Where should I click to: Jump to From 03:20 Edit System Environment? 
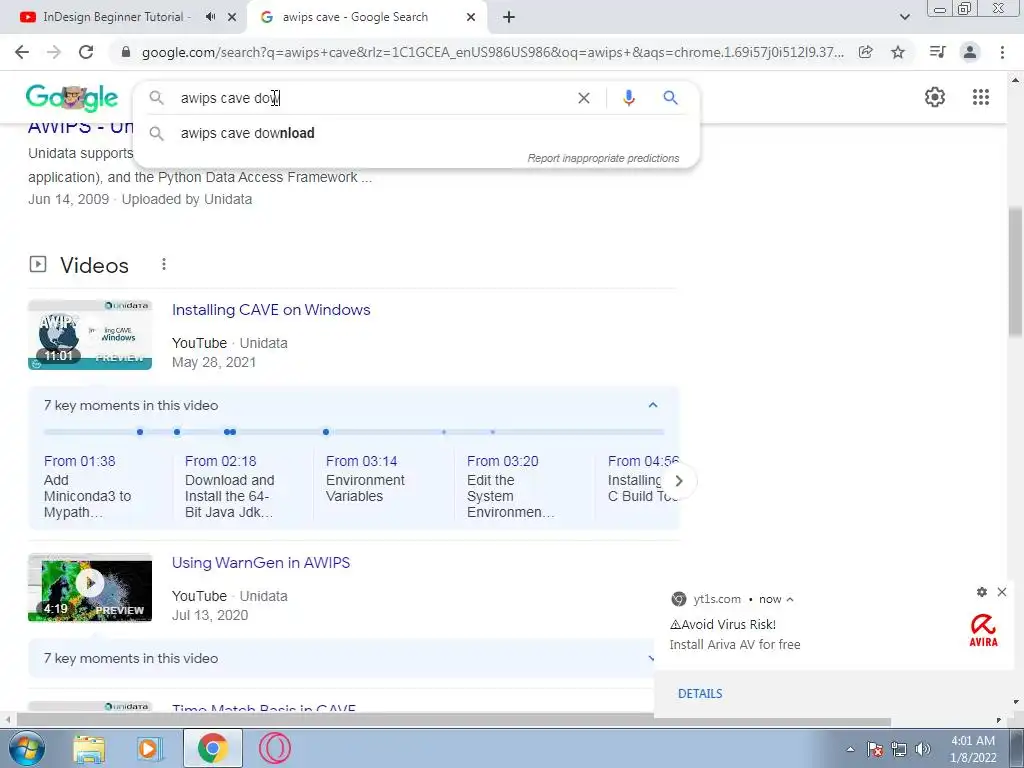point(511,487)
